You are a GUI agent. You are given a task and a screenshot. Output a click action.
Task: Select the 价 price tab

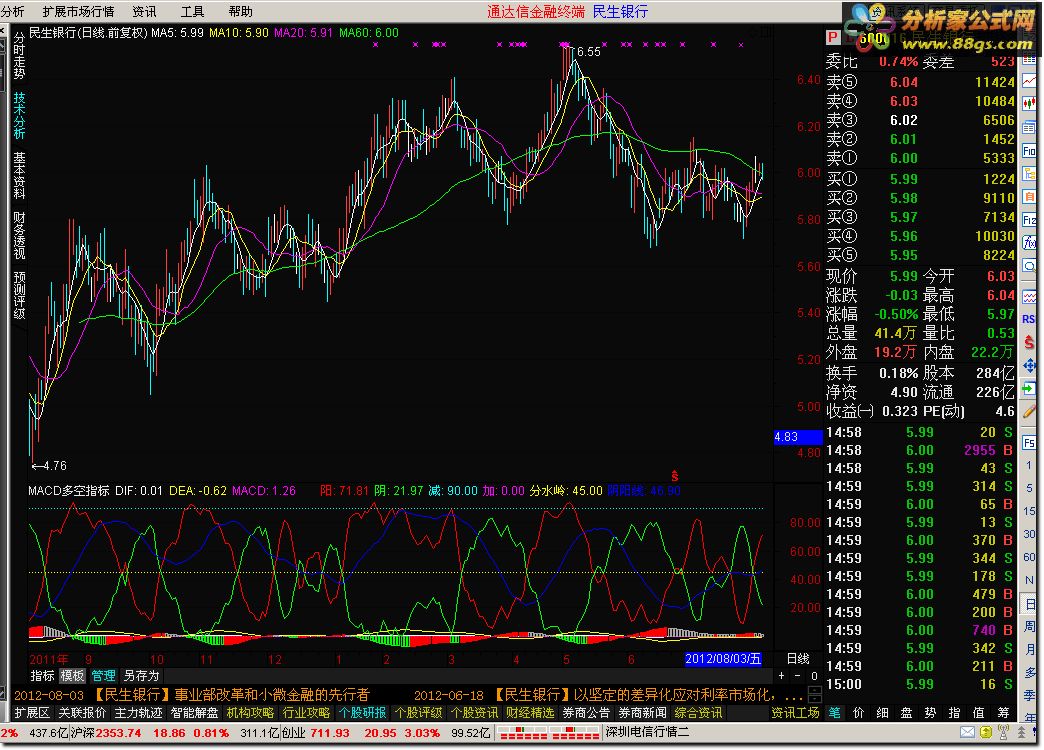(858, 713)
